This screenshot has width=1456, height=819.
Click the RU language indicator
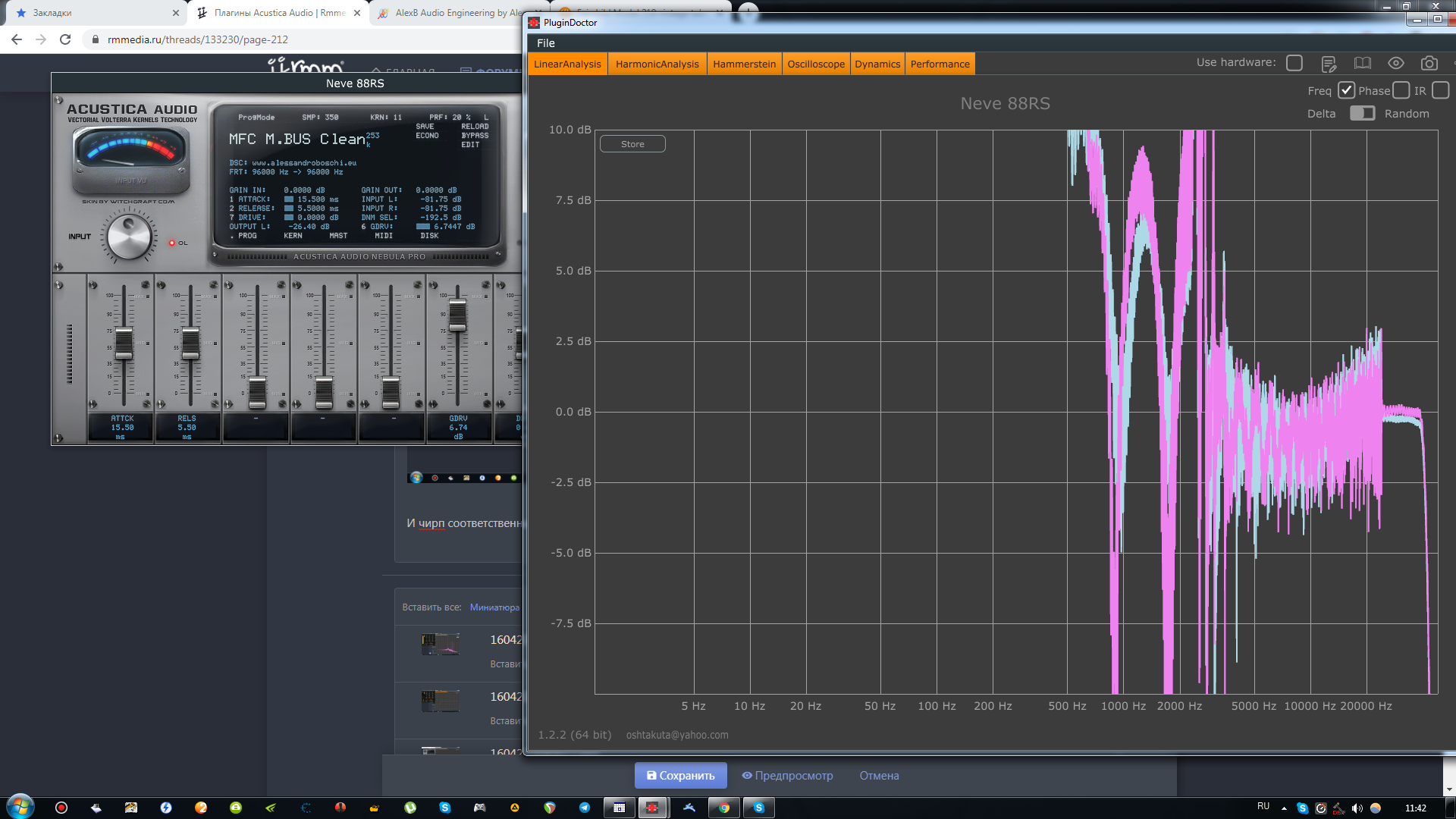click(1263, 807)
